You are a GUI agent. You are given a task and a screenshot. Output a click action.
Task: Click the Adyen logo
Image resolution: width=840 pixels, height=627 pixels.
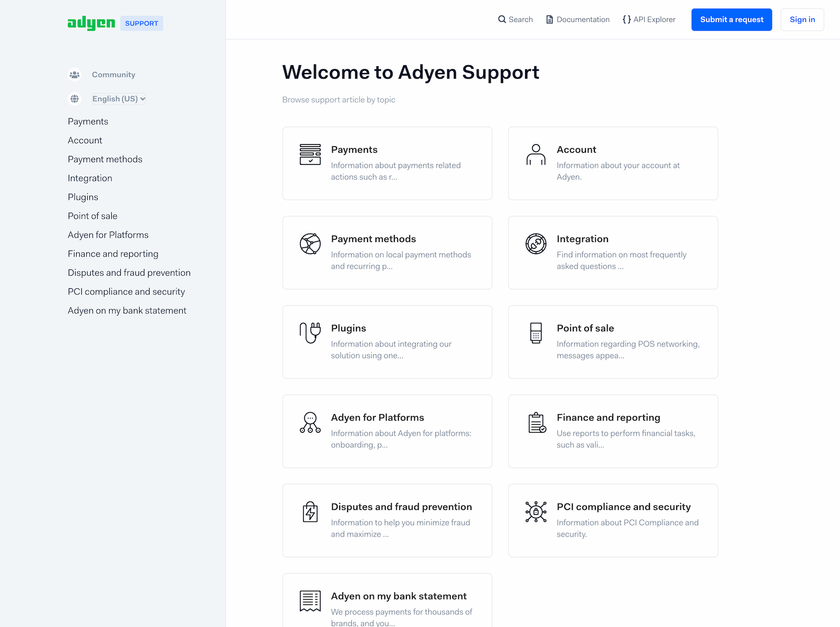(91, 22)
